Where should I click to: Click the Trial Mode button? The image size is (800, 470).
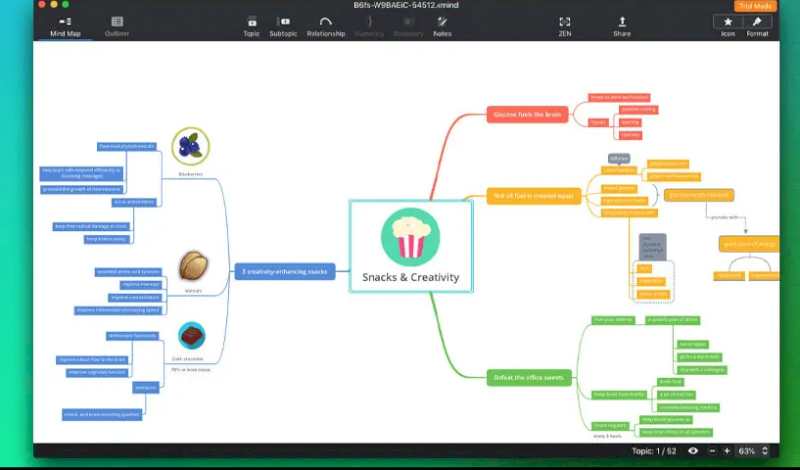755,6
